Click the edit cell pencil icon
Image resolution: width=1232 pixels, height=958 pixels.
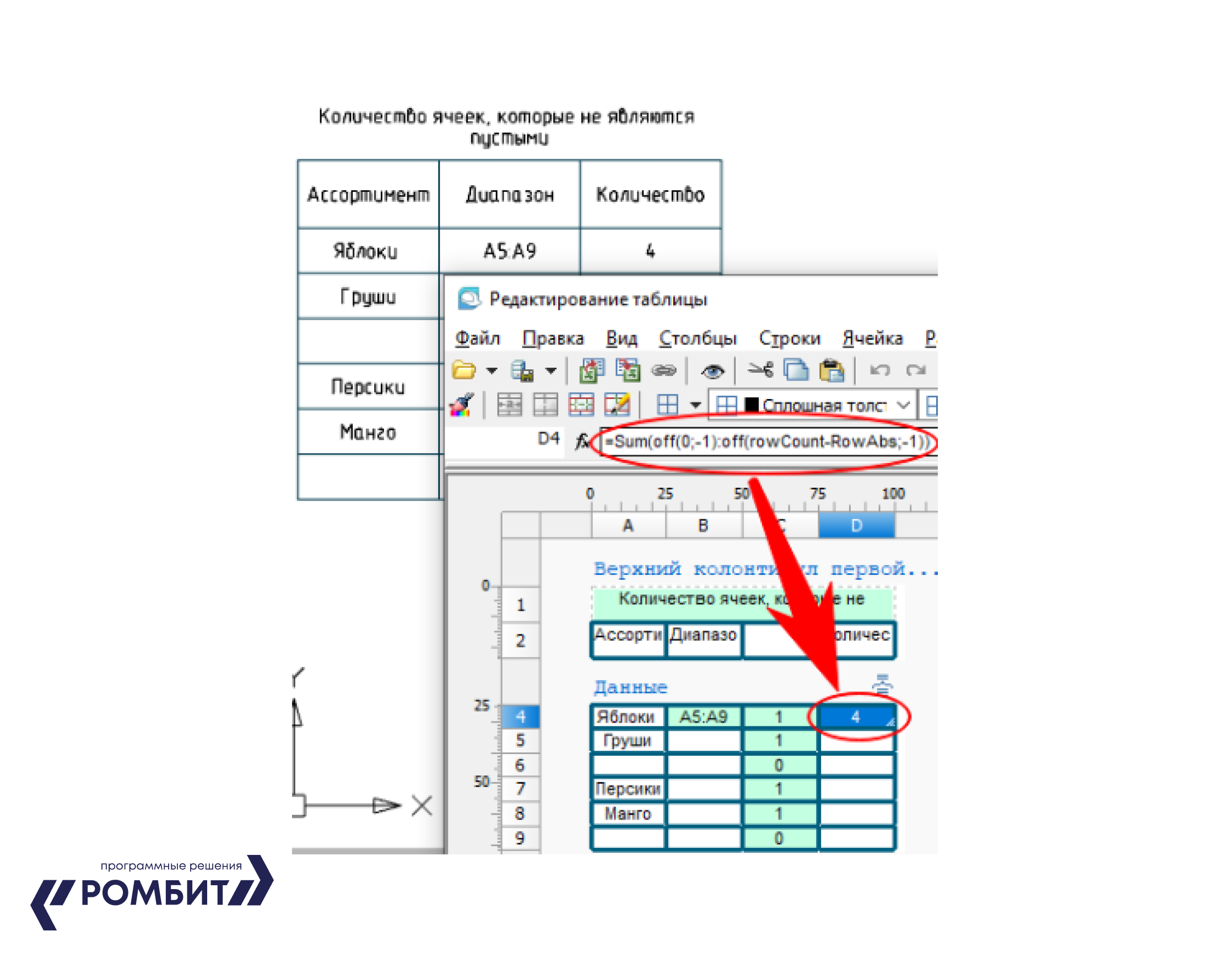[617, 405]
